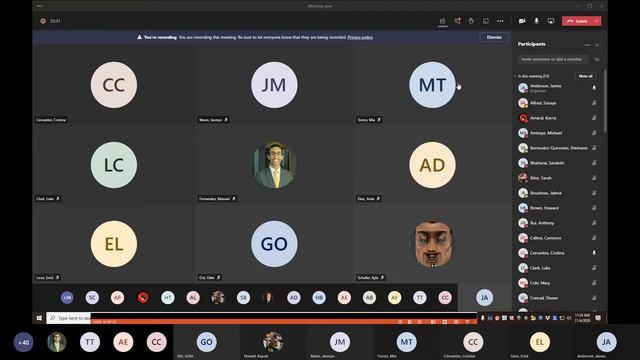Open the meeting chat icon
640x360 pixels.
click(457, 21)
